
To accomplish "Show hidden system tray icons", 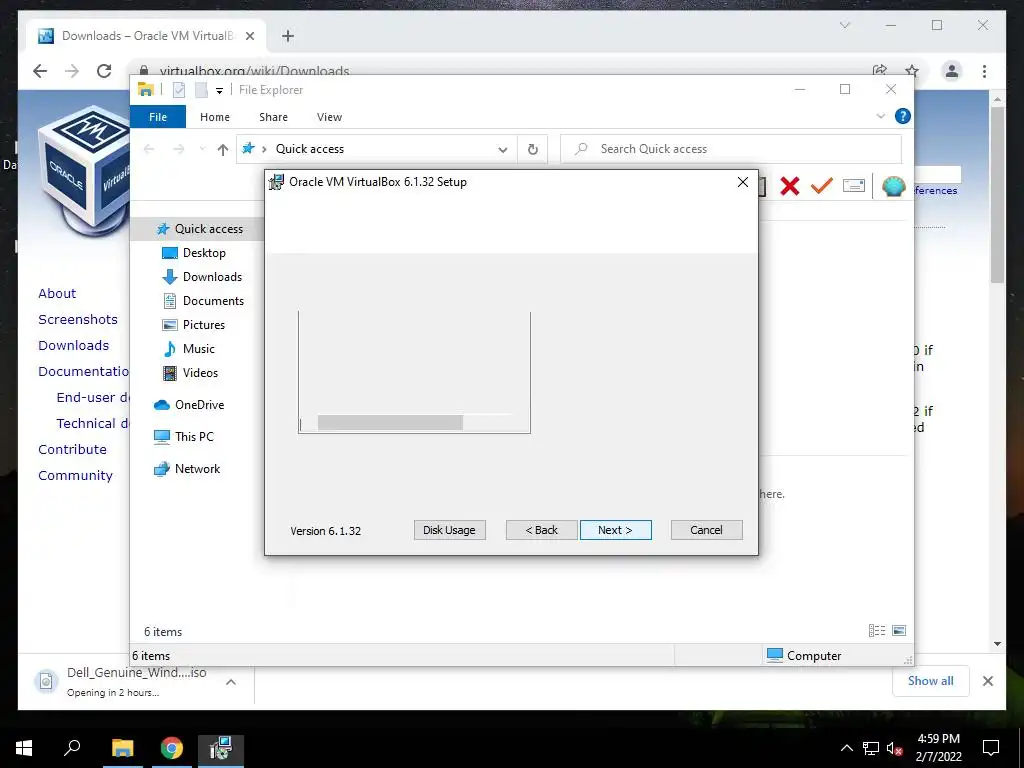I will (846, 748).
